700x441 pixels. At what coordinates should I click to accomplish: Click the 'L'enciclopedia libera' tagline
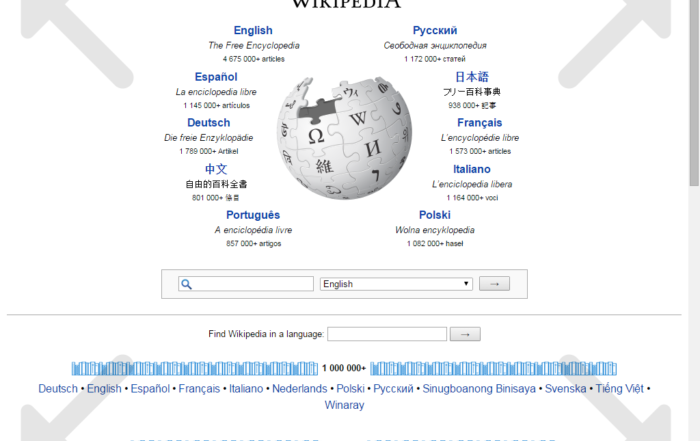coord(472,184)
